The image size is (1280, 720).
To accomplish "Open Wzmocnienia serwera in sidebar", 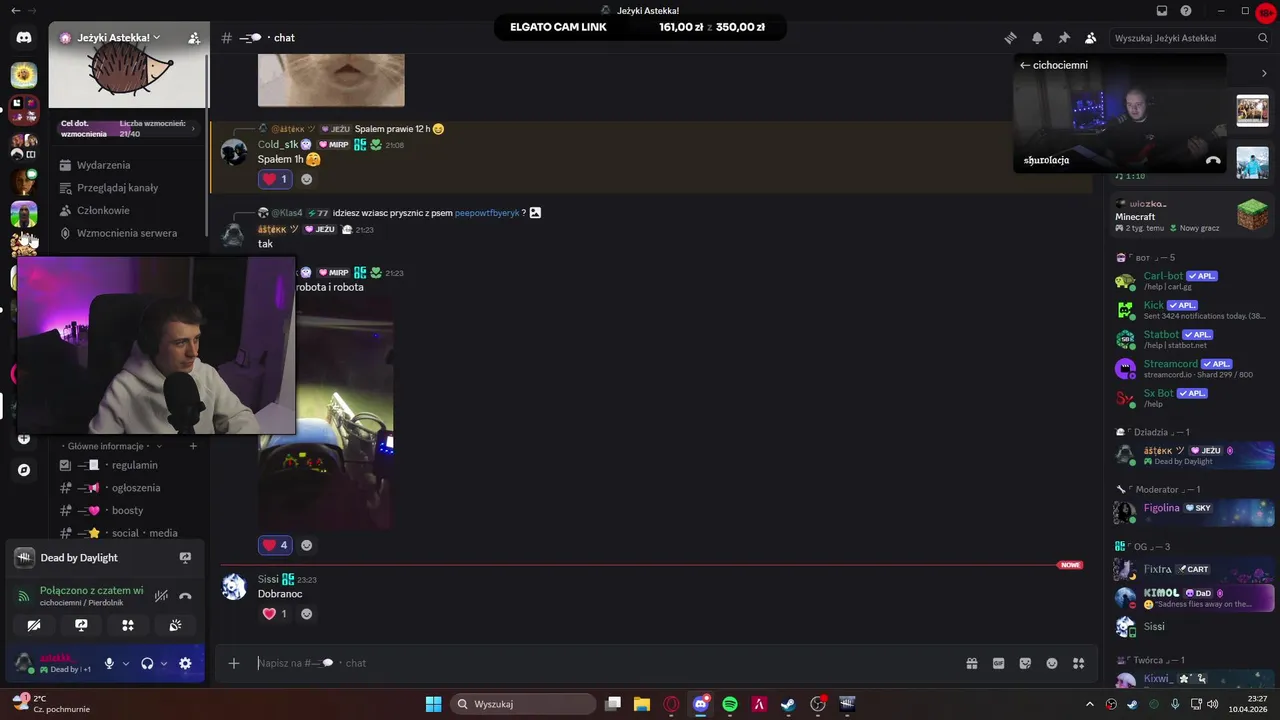I will (x=128, y=233).
